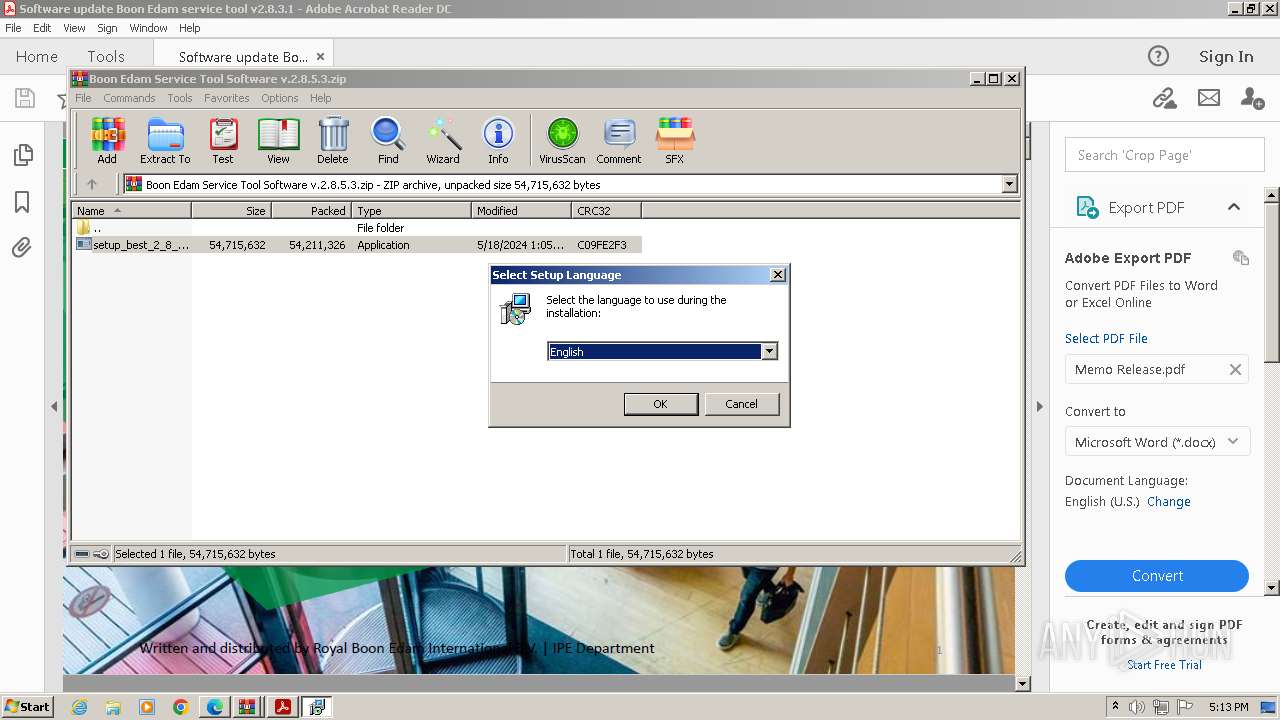Start VirusScan on the archive
Image resolution: width=1280 pixels, height=720 pixels.
click(x=562, y=140)
